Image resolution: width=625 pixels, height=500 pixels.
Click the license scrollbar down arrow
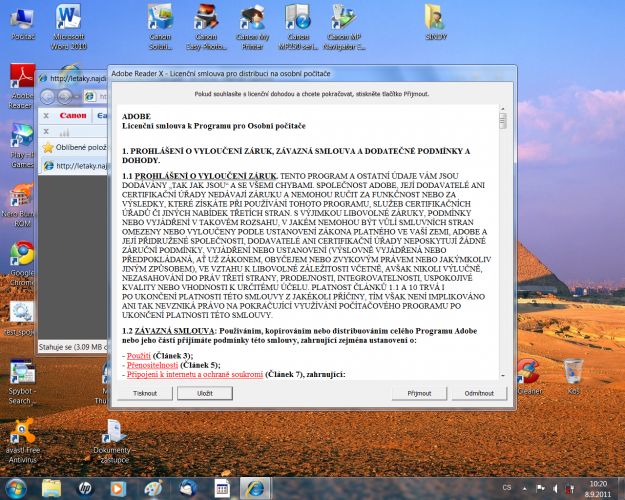pos(503,376)
